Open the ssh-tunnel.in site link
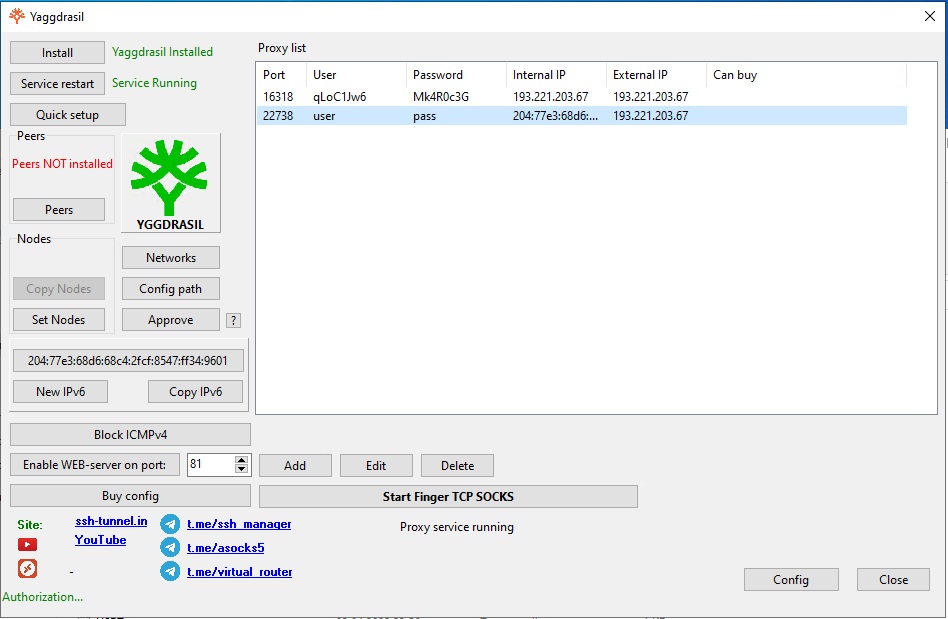This screenshot has width=948, height=619. point(111,522)
